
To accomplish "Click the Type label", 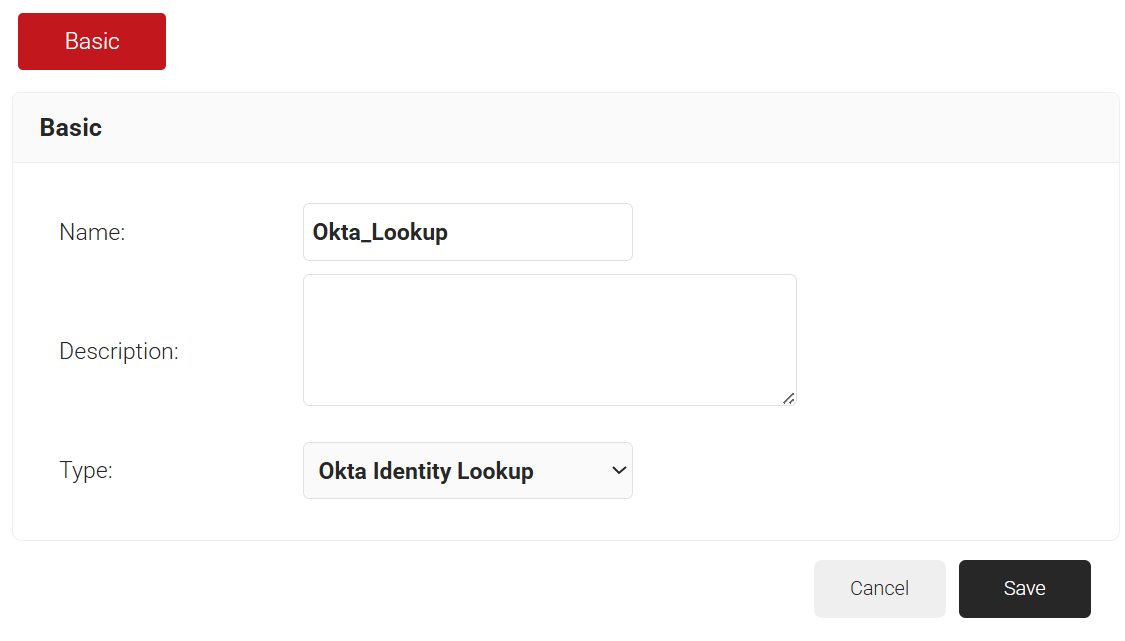I will point(86,470).
